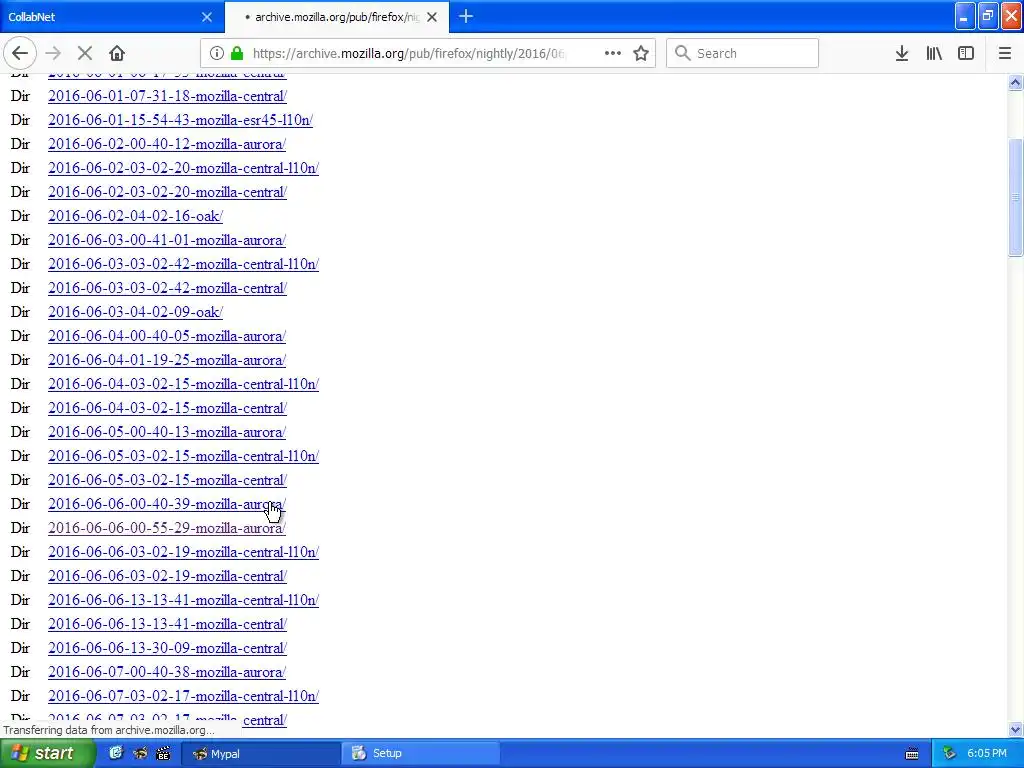Click the vertical scrollbar down arrow
The width and height of the screenshot is (1024, 768).
[1015, 729]
